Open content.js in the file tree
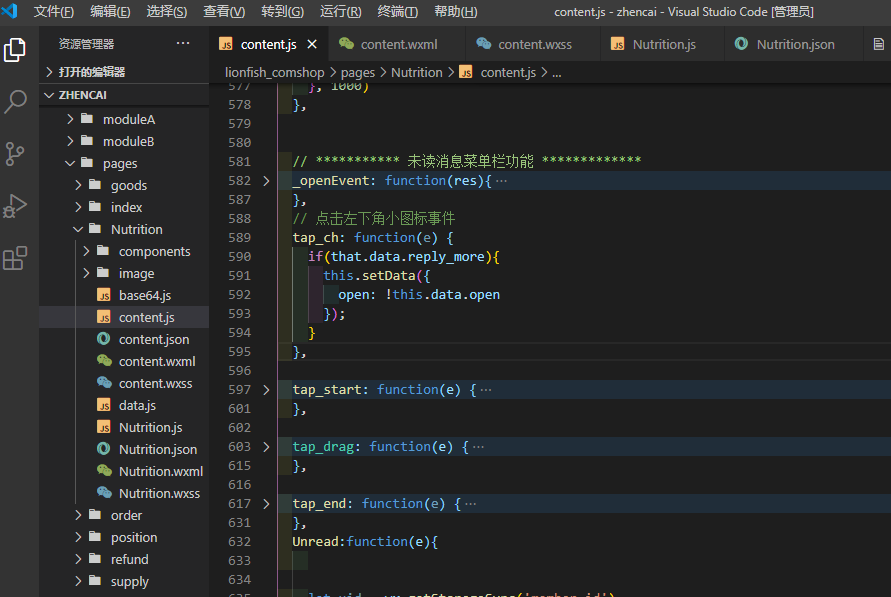The image size is (891, 597). click(124, 318)
